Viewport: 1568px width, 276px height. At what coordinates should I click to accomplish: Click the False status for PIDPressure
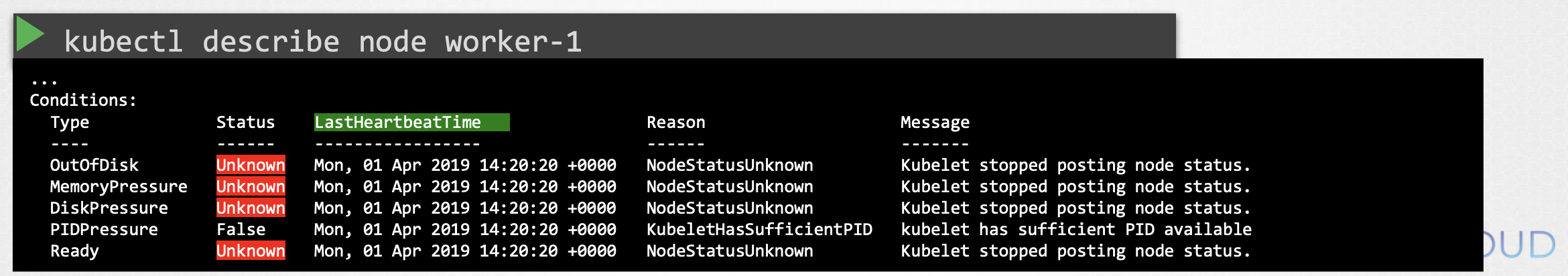tap(241, 229)
